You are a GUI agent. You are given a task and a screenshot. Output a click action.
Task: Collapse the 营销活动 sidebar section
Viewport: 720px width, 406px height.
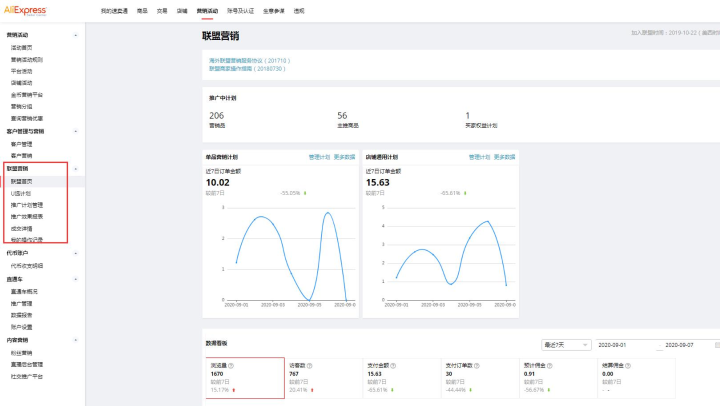point(76,34)
